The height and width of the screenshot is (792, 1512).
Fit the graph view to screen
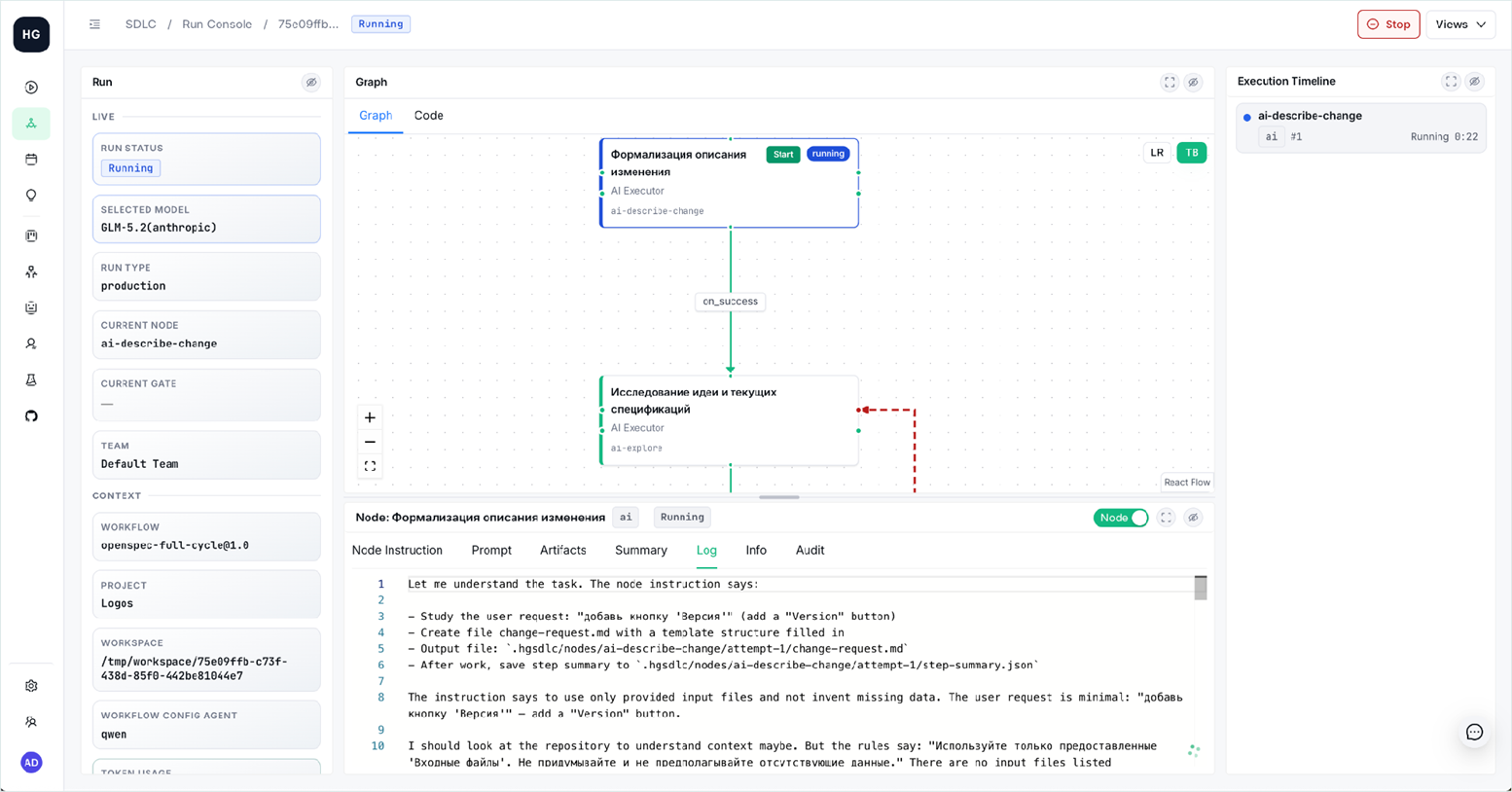tap(370, 466)
